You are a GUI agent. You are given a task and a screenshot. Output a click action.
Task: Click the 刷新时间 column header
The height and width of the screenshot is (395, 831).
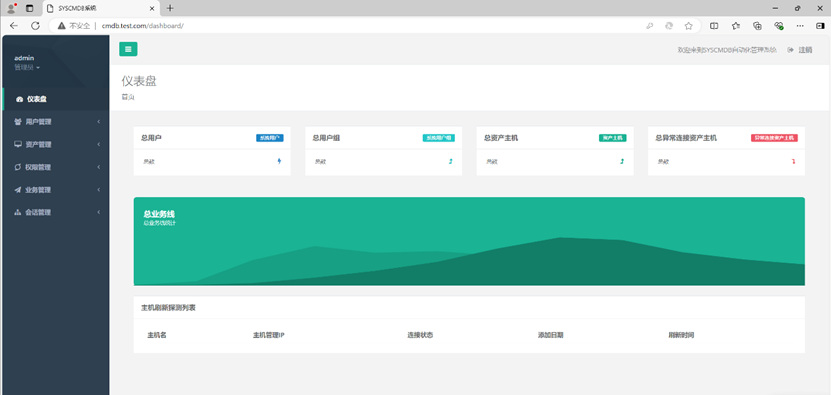pos(681,336)
